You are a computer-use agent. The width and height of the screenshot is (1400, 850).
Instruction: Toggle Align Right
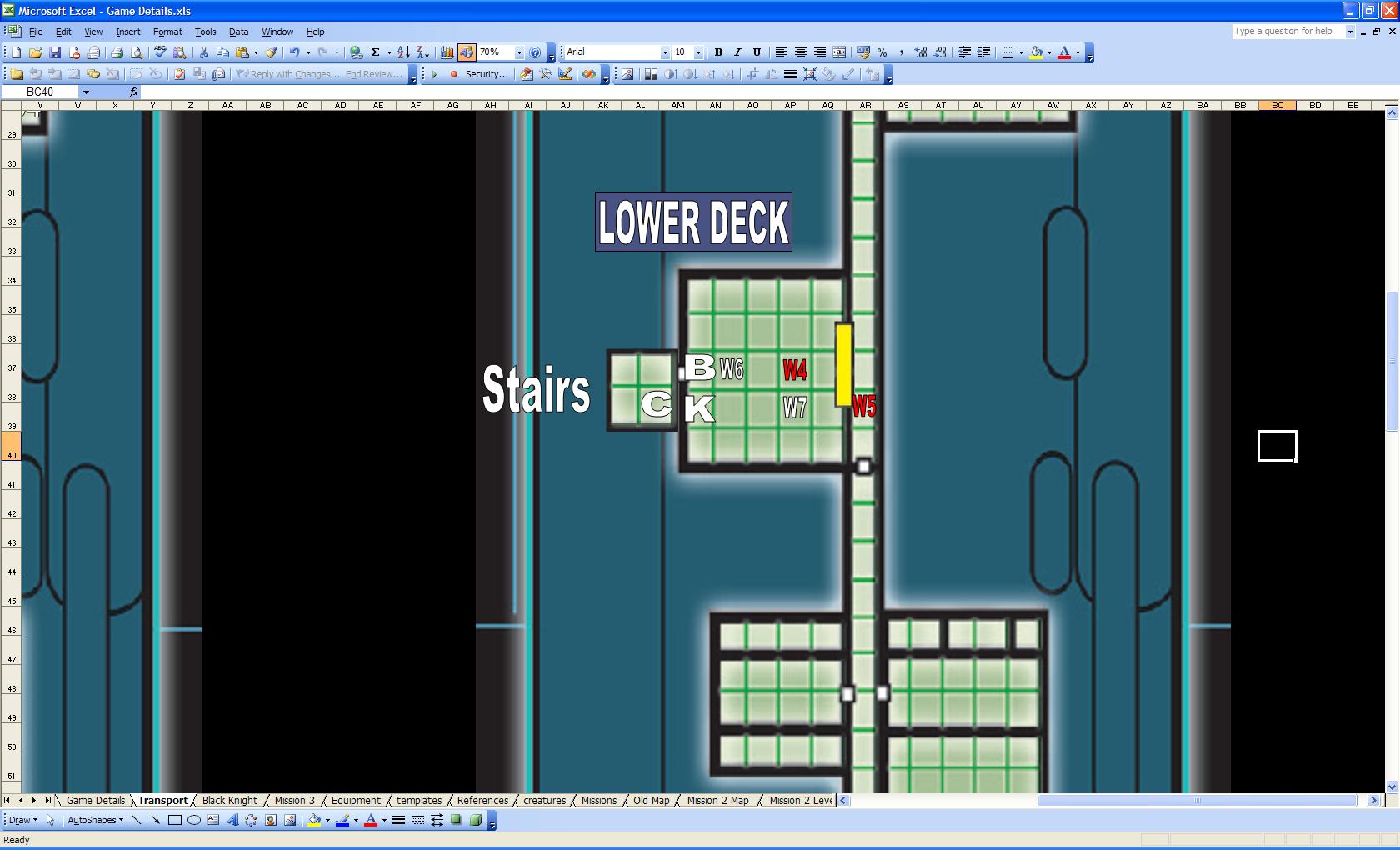tap(820, 52)
